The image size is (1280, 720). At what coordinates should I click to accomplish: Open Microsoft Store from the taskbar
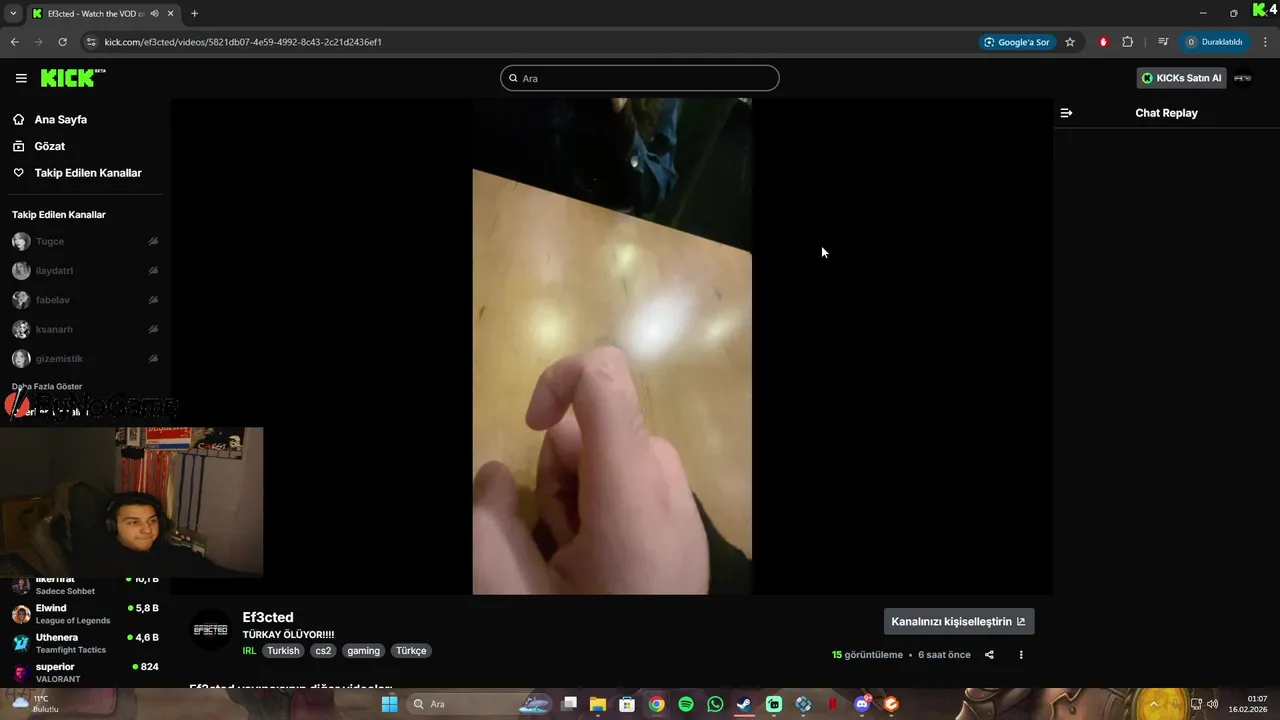(x=627, y=704)
